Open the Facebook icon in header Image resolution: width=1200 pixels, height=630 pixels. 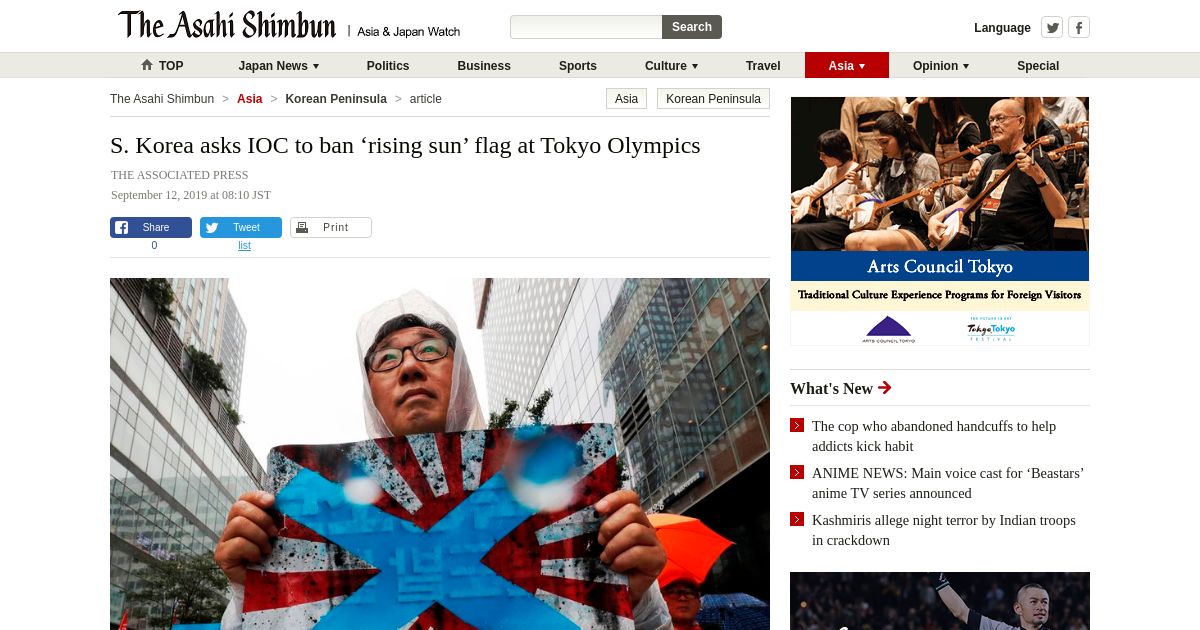pyautogui.click(x=1079, y=28)
